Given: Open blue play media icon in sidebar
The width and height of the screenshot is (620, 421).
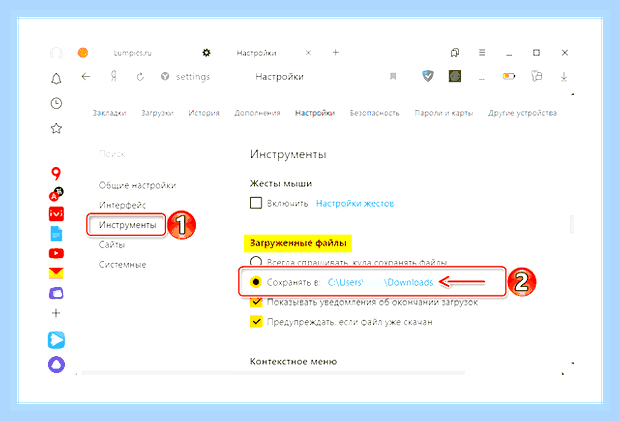Looking at the screenshot, I should [56, 340].
